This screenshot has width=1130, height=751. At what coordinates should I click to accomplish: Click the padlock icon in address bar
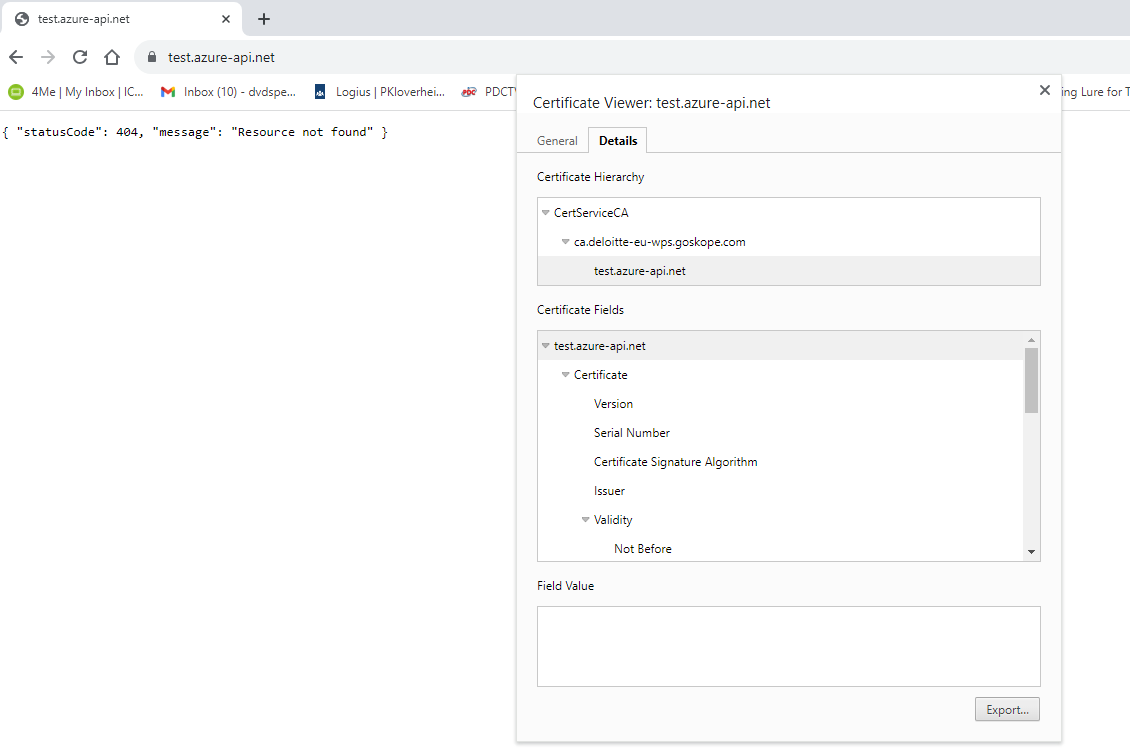151,57
